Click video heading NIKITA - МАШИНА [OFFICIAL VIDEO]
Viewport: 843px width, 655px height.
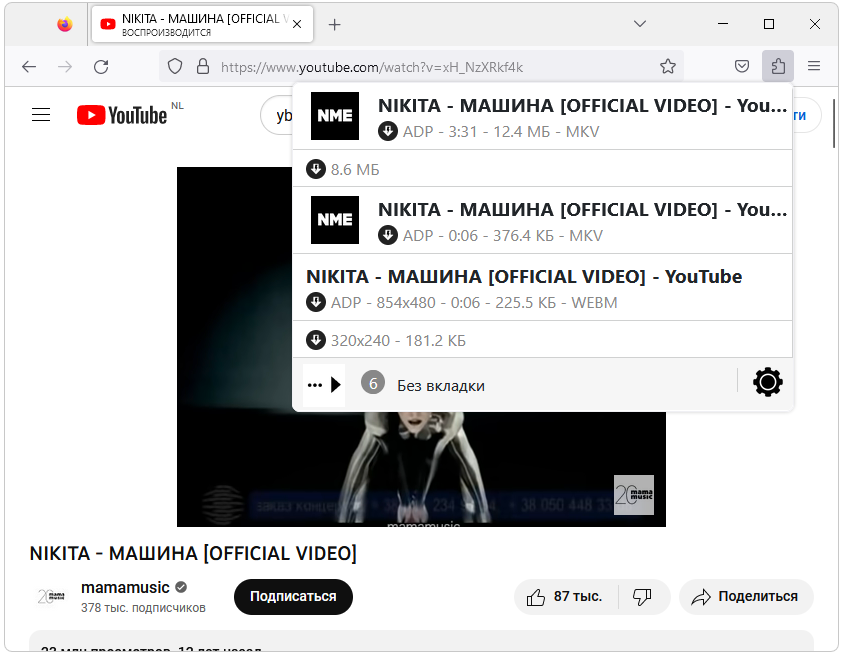coord(193,553)
